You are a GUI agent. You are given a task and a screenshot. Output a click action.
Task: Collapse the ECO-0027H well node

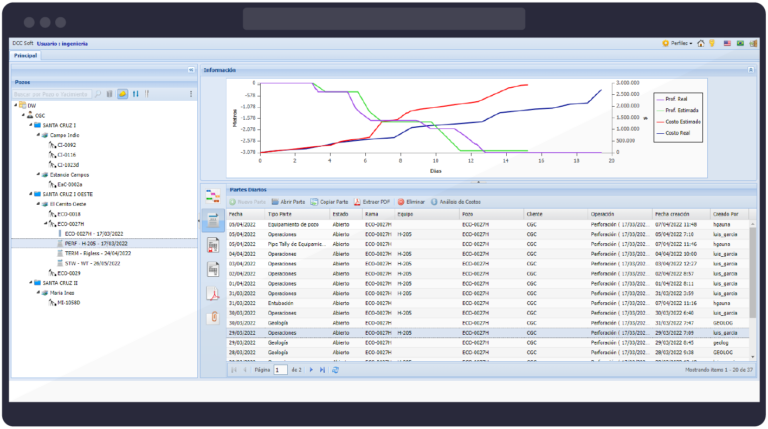(46, 224)
